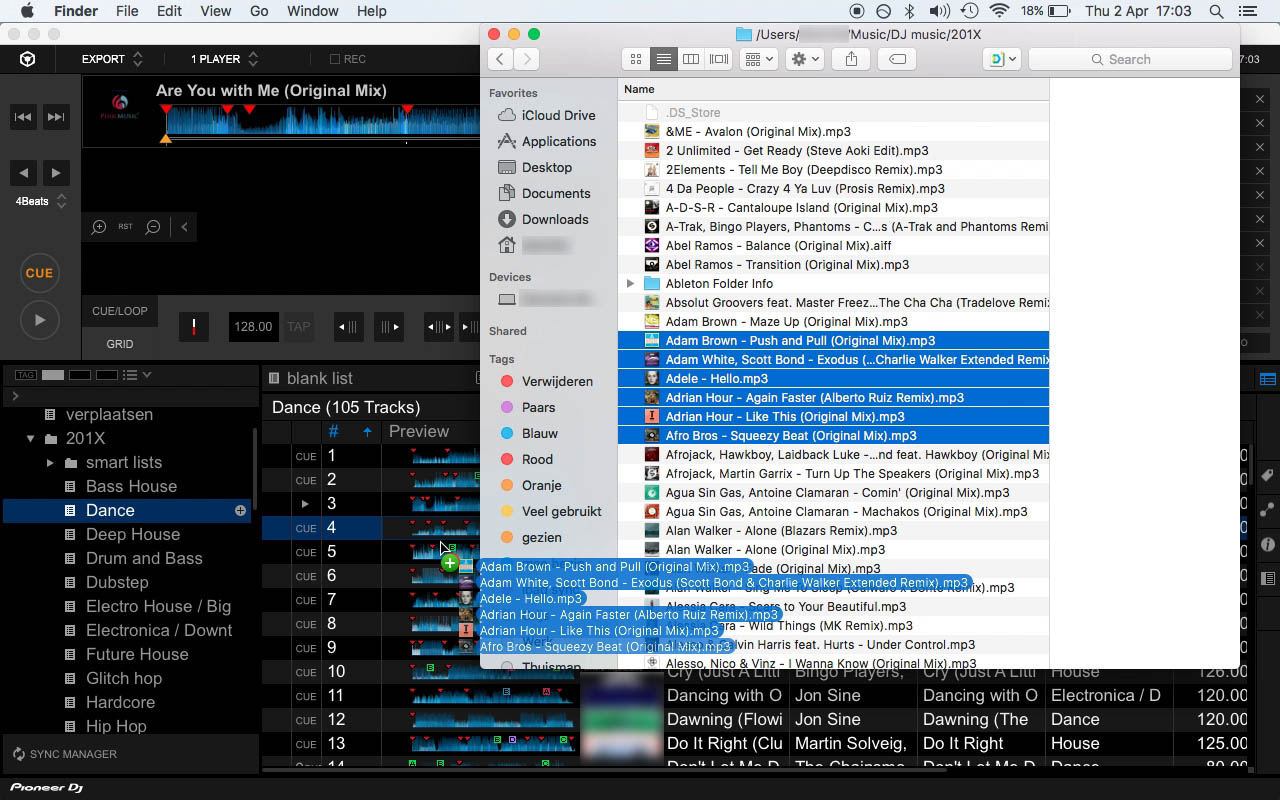The height and width of the screenshot is (800, 1280).
Task: Click the rekordbox logo icon
Action: click(28, 59)
